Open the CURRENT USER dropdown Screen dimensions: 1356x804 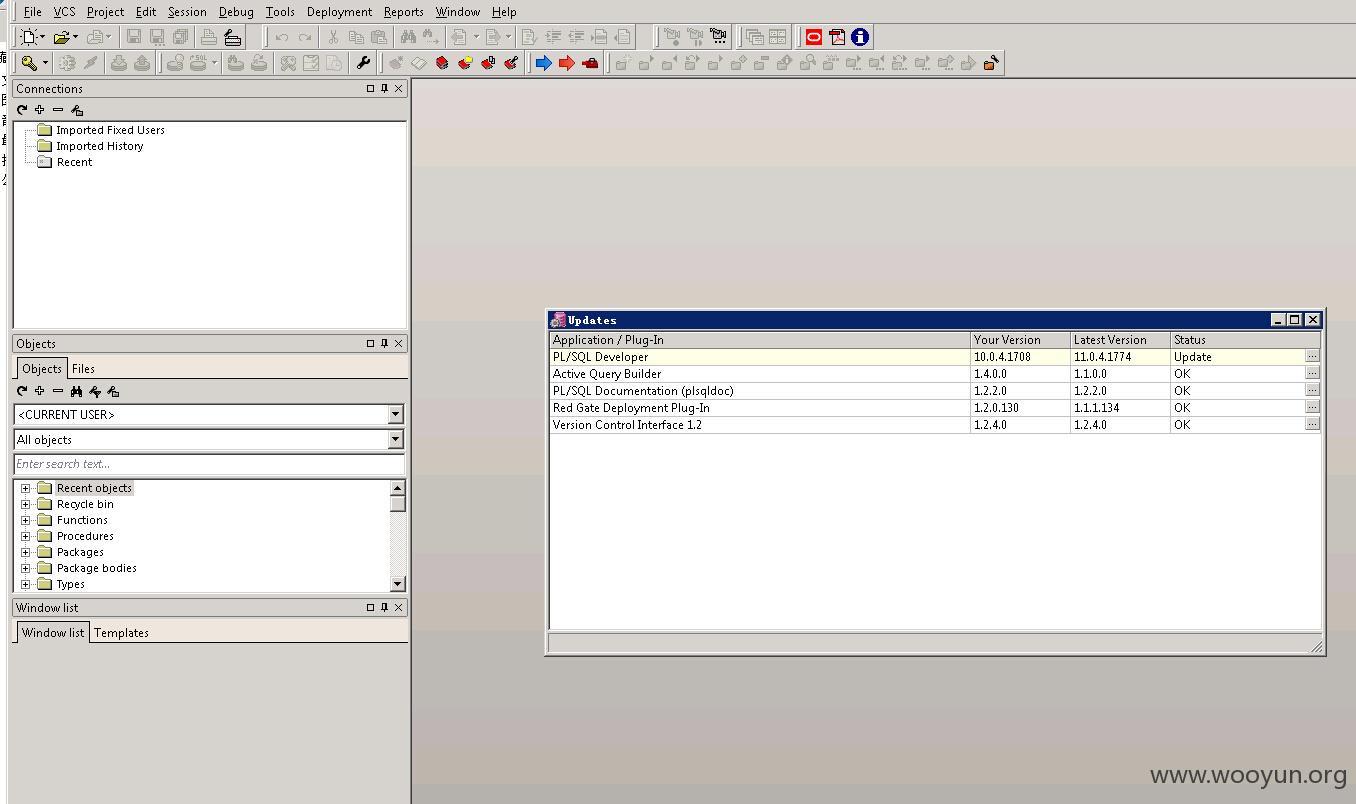pyautogui.click(x=395, y=414)
